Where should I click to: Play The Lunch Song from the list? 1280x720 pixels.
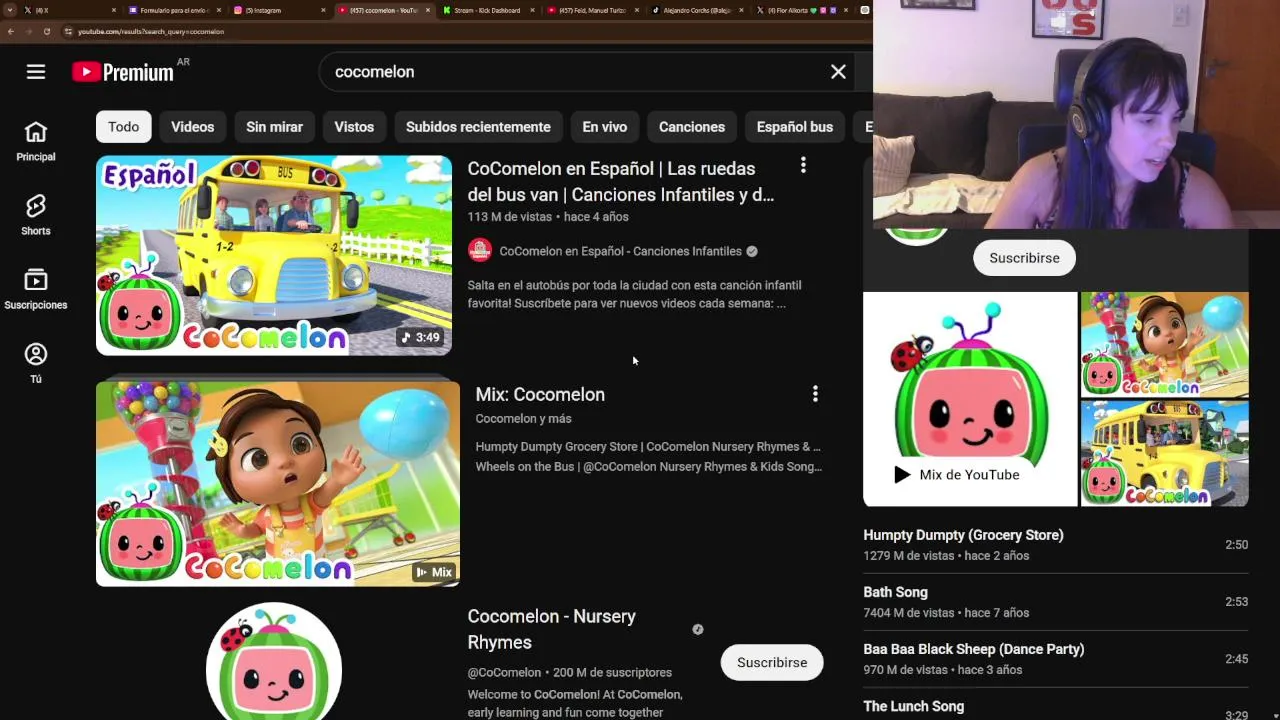pos(1055,706)
